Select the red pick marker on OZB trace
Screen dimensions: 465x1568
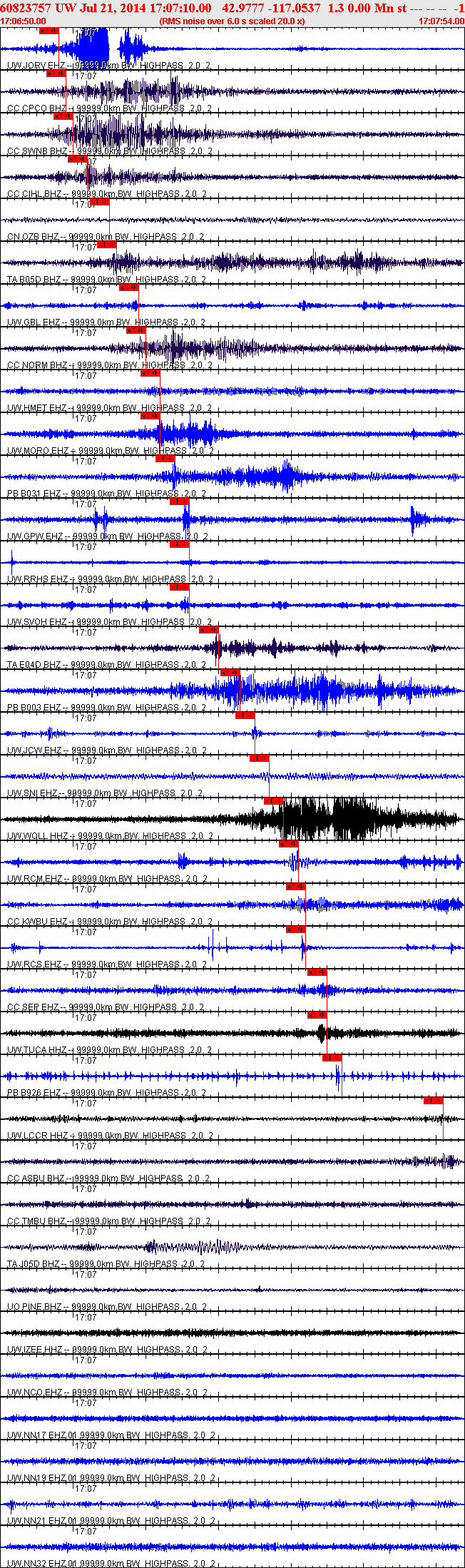click(x=99, y=202)
